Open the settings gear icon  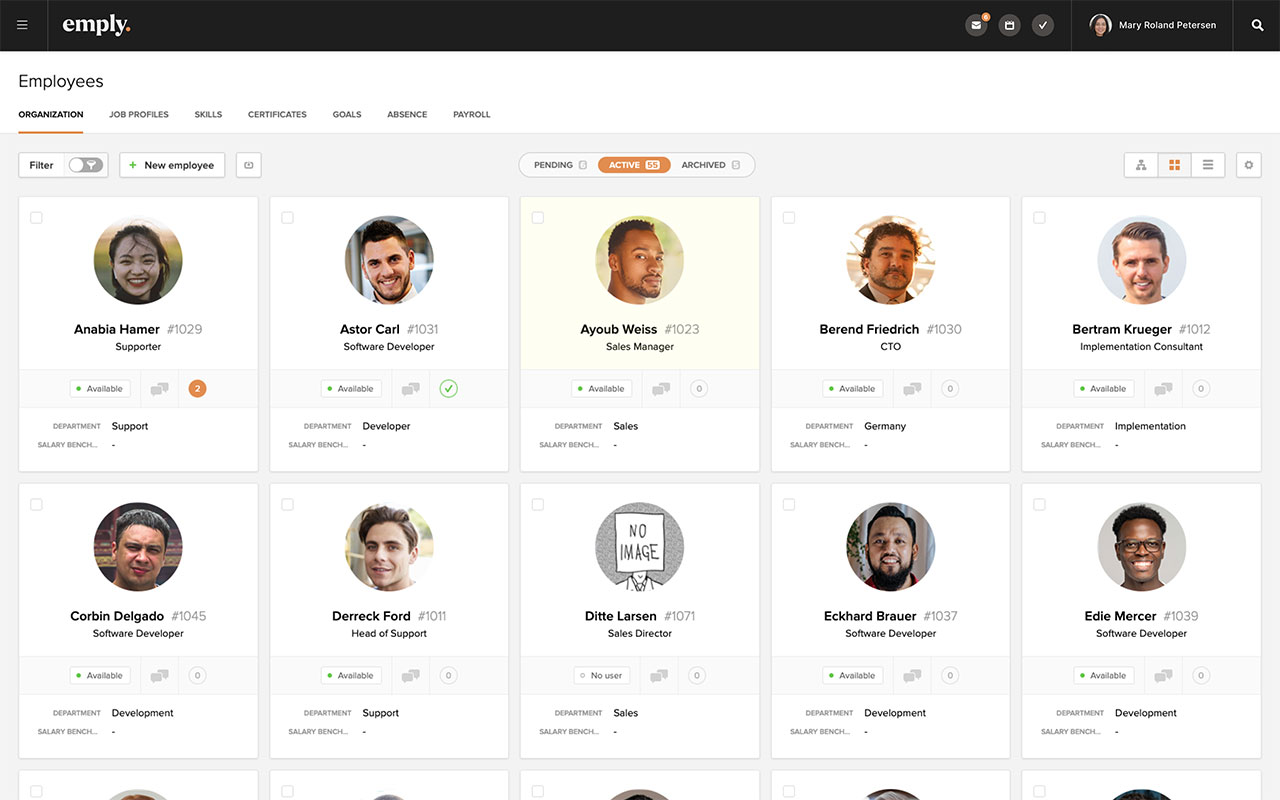[1248, 165]
